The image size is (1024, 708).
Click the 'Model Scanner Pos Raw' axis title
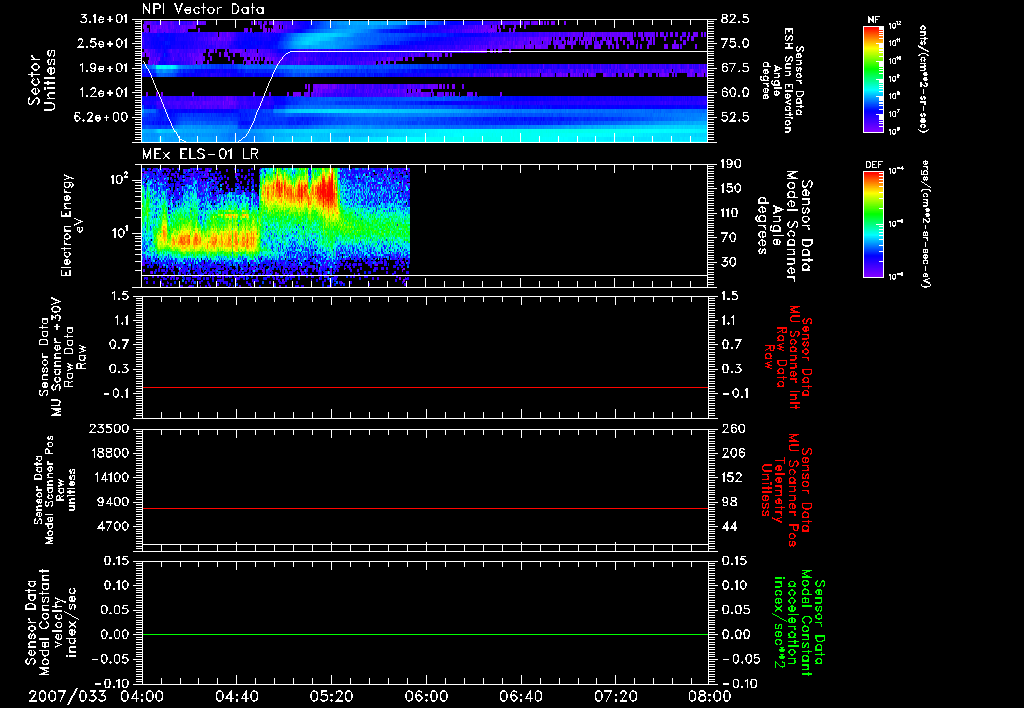point(55,490)
